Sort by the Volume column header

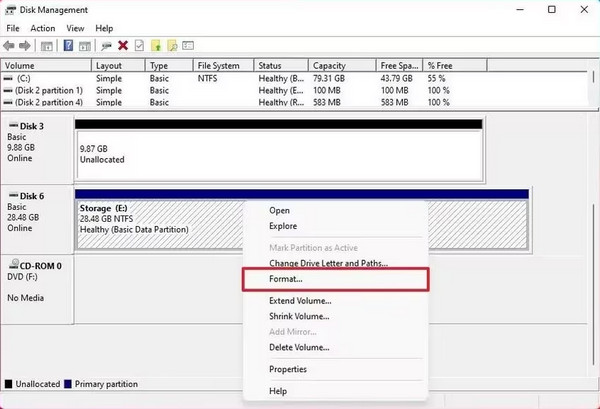[x=46, y=66]
